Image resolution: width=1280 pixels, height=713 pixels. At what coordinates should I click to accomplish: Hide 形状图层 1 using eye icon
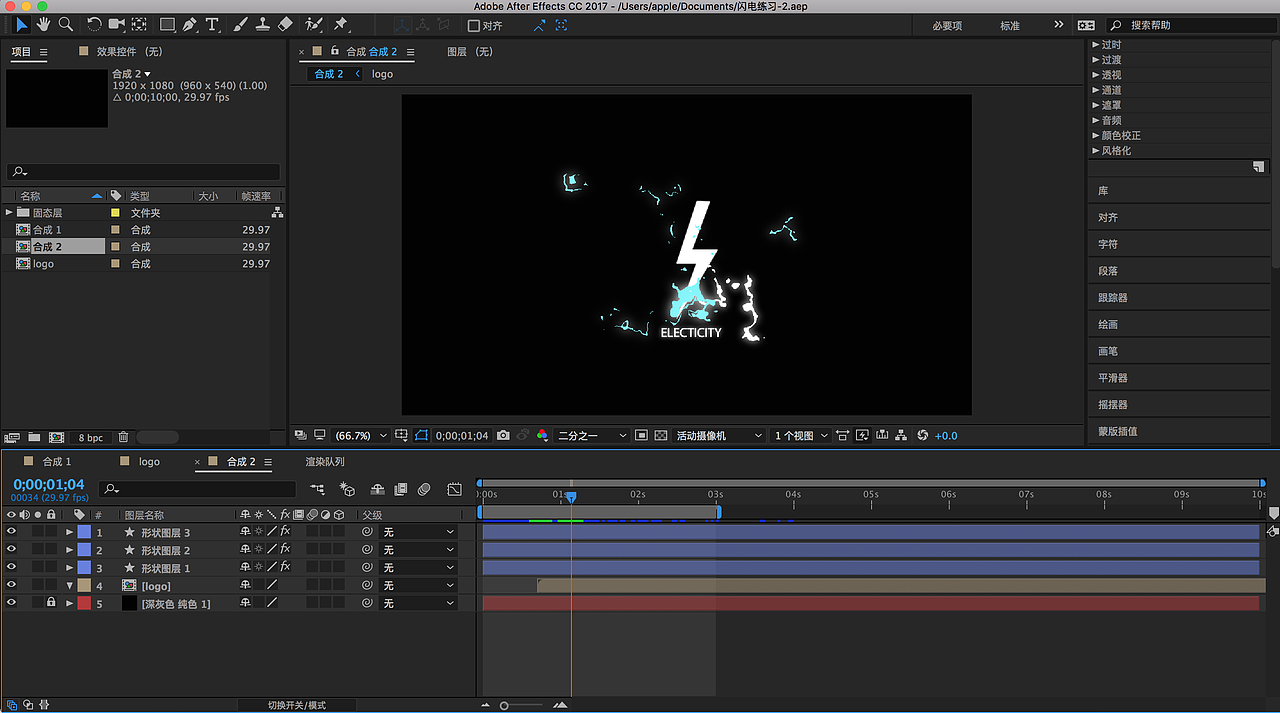[x=11, y=568]
